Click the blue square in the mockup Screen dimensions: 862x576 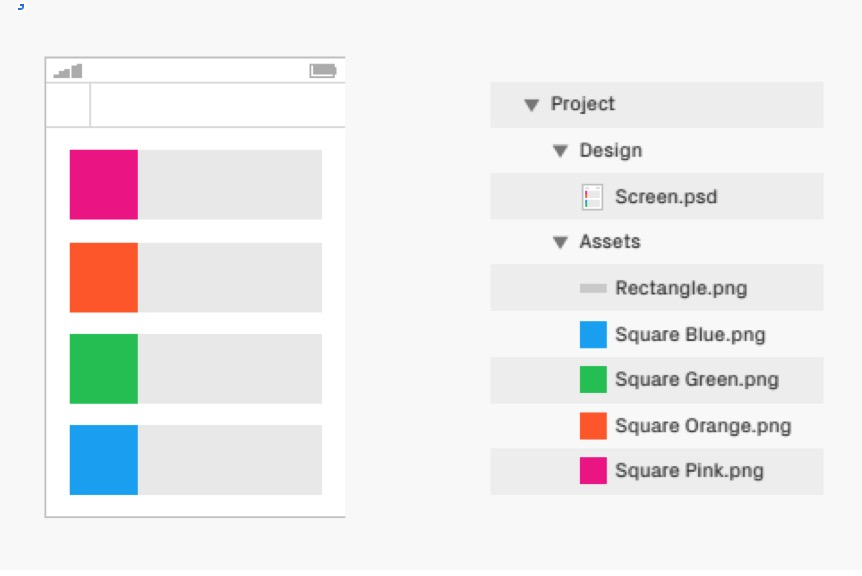(x=104, y=460)
